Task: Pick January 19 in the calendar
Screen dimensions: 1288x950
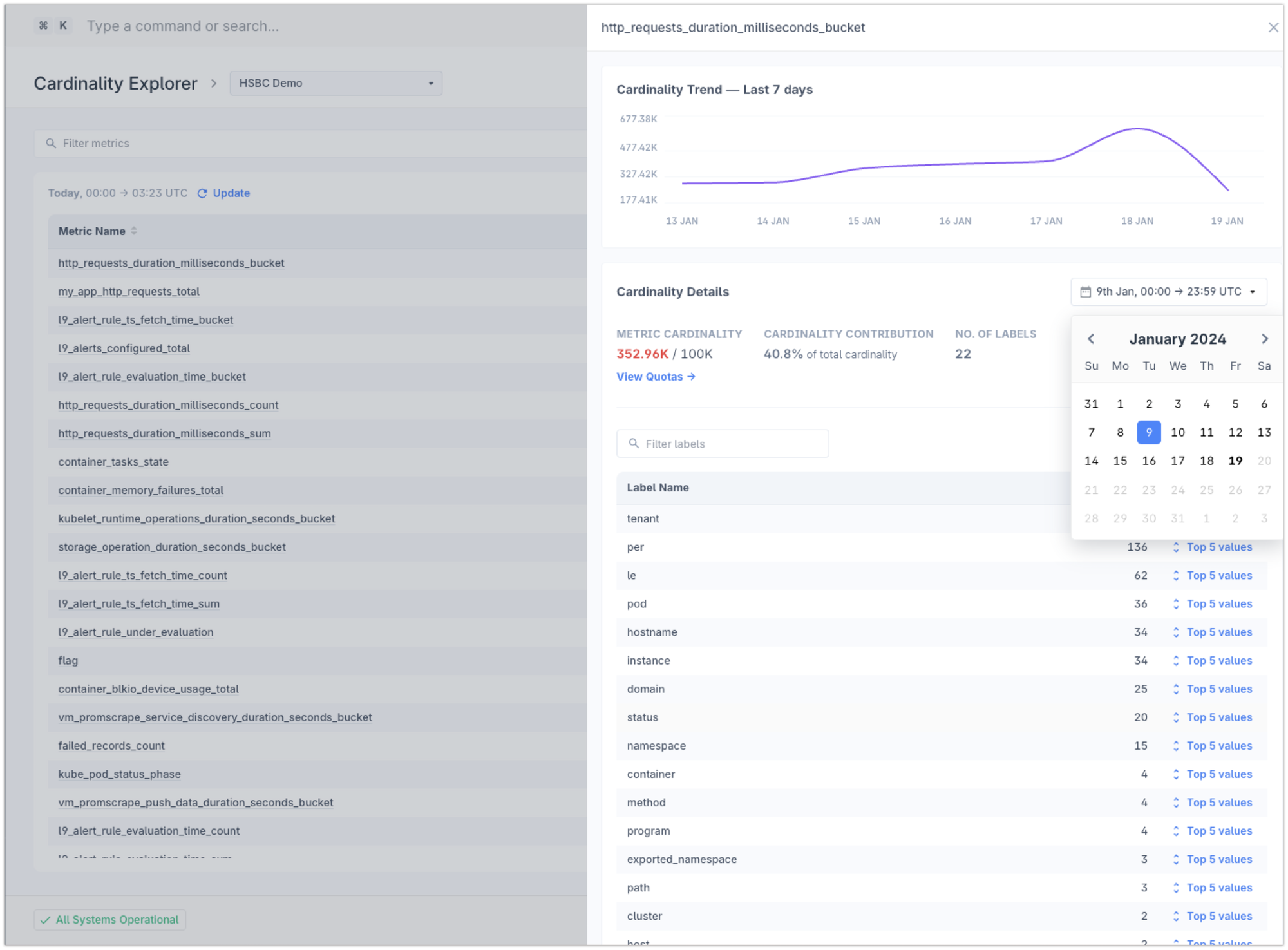Action: [x=1235, y=461]
